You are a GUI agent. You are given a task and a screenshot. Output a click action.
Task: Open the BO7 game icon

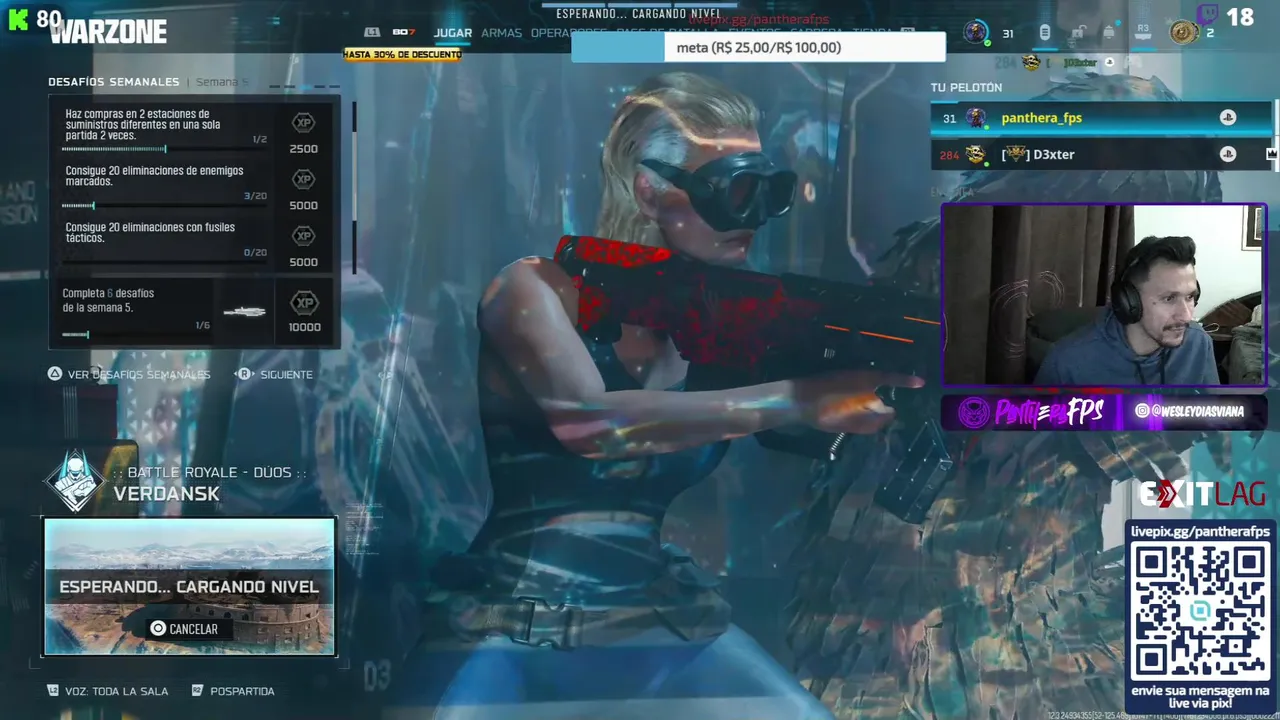click(x=403, y=32)
